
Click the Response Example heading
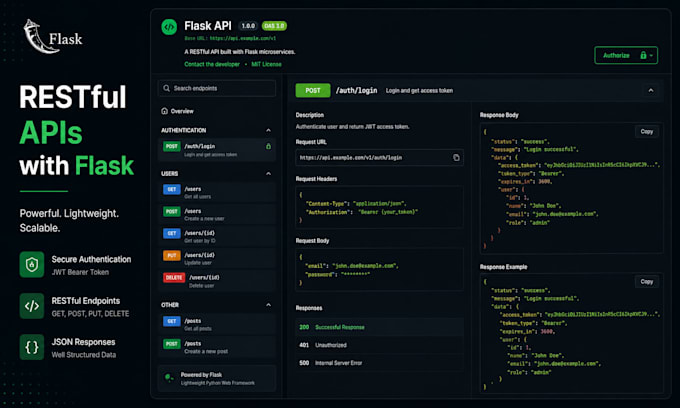tap(503, 267)
